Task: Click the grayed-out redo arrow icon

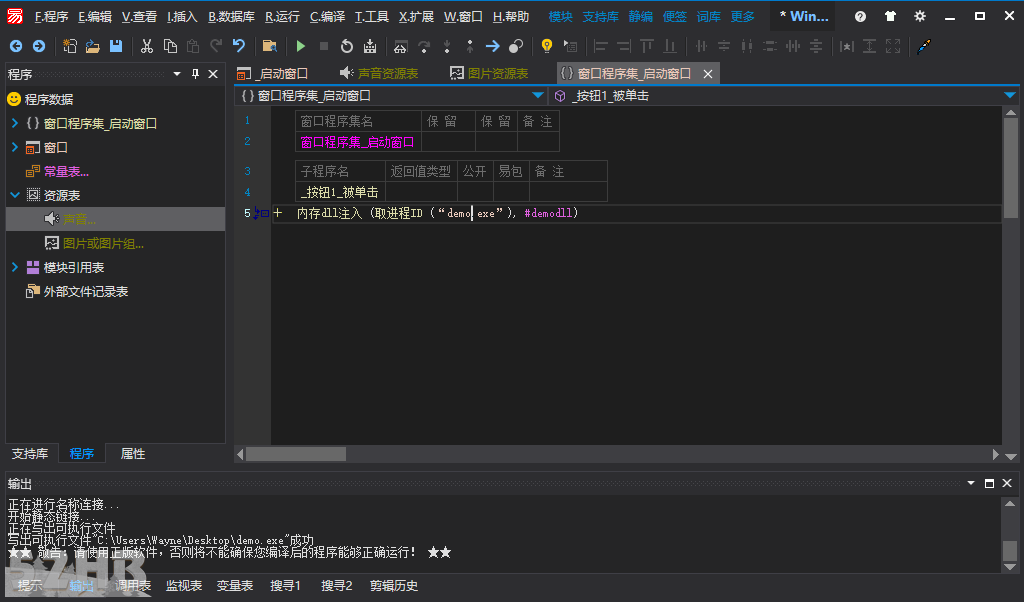Action: 216,46
